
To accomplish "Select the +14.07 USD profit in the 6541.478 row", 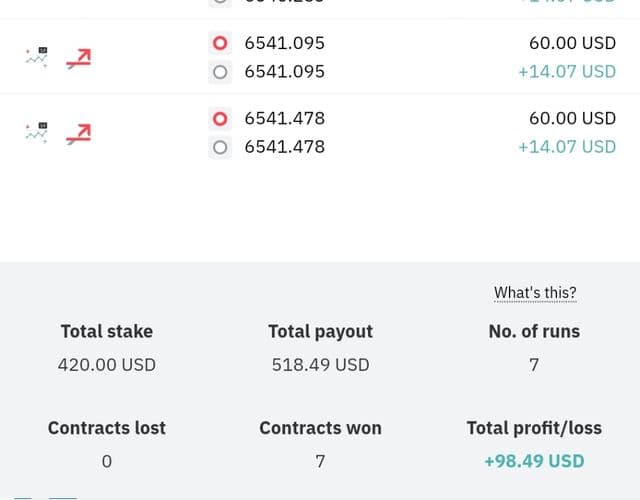I will (x=567, y=147).
